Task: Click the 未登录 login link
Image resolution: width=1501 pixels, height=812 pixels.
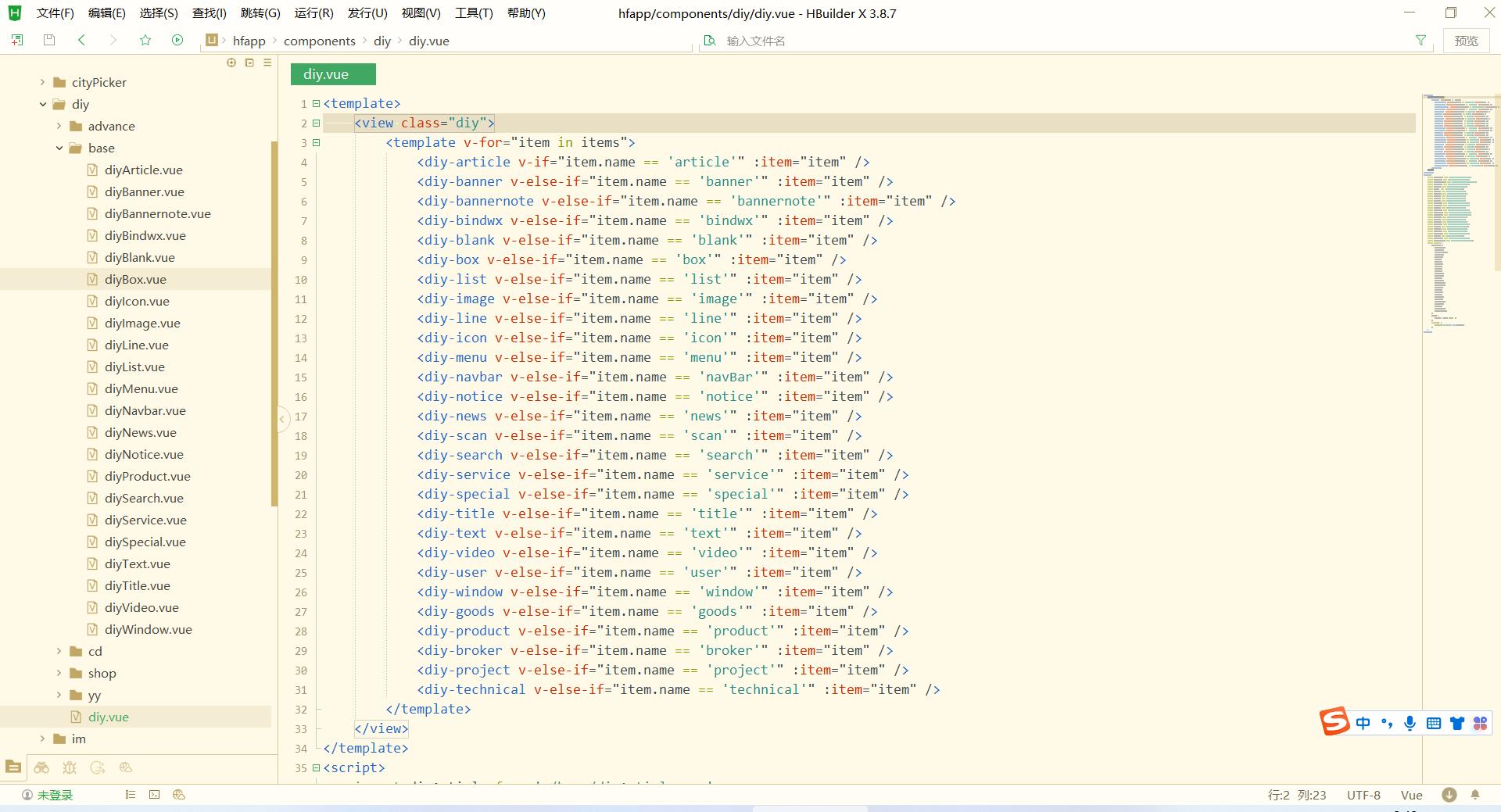Action: point(55,795)
